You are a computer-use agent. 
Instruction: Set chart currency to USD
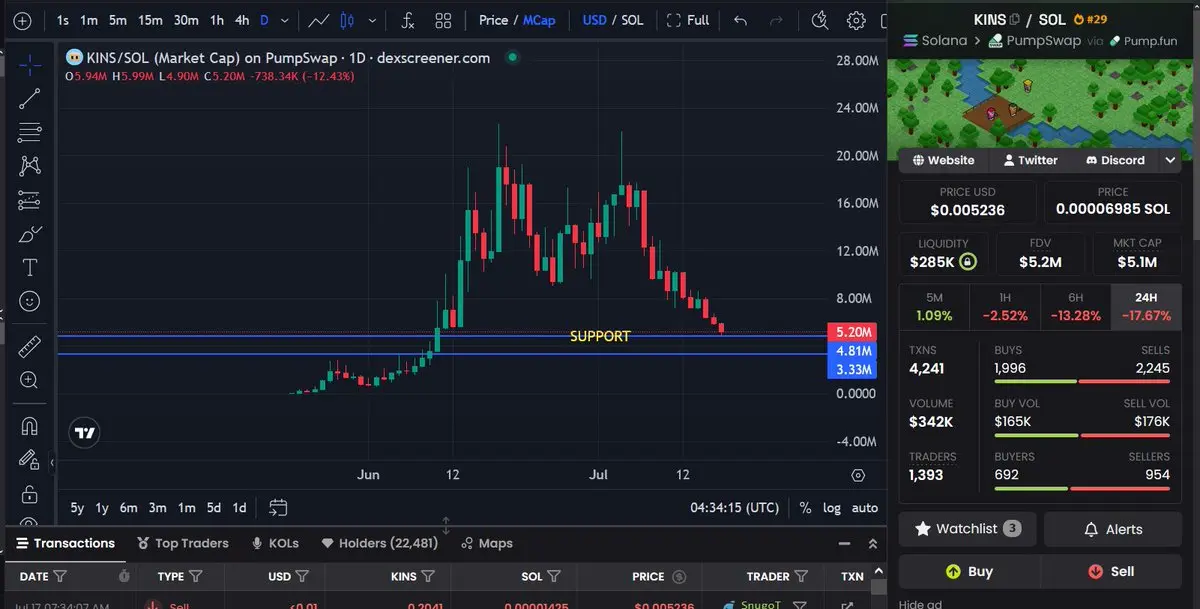[x=594, y=20]
